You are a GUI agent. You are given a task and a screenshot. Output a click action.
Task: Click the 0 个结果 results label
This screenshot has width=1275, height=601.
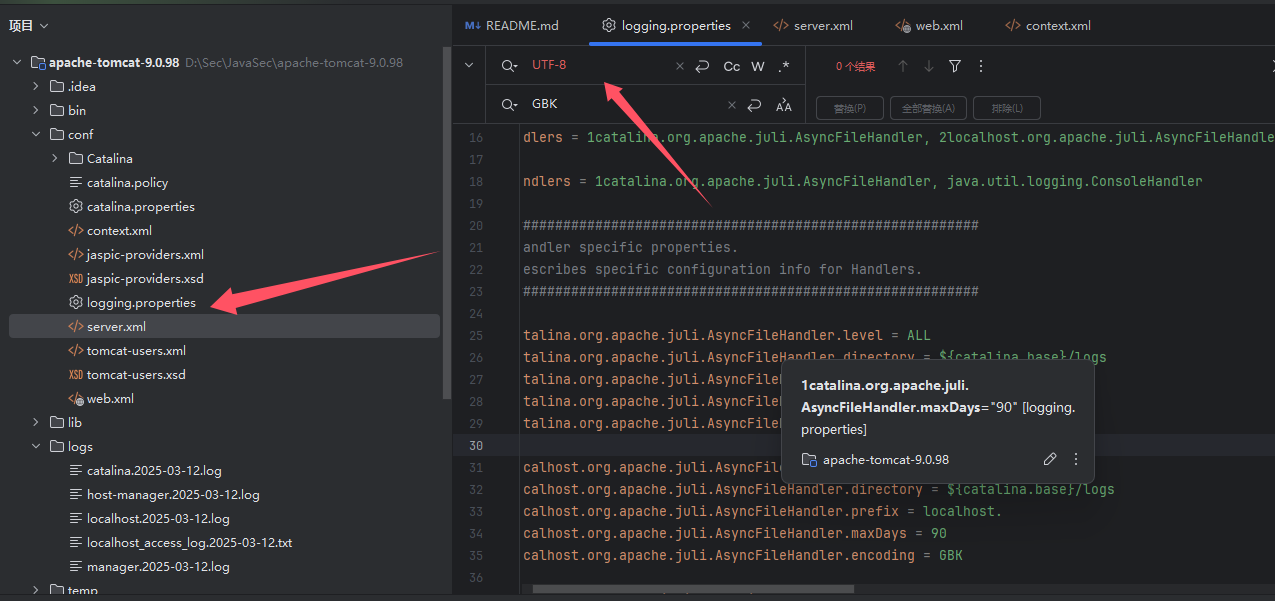click(856, 66)
